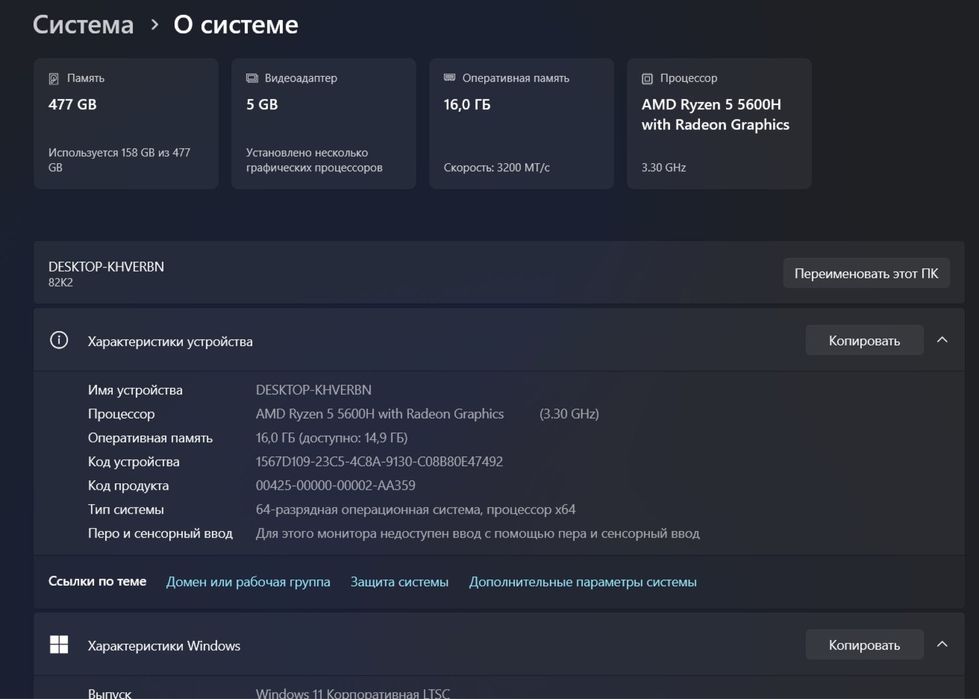979x699 pixels.
Task: Open the Память 477 GB card
Action: click(x=126, y=124)
